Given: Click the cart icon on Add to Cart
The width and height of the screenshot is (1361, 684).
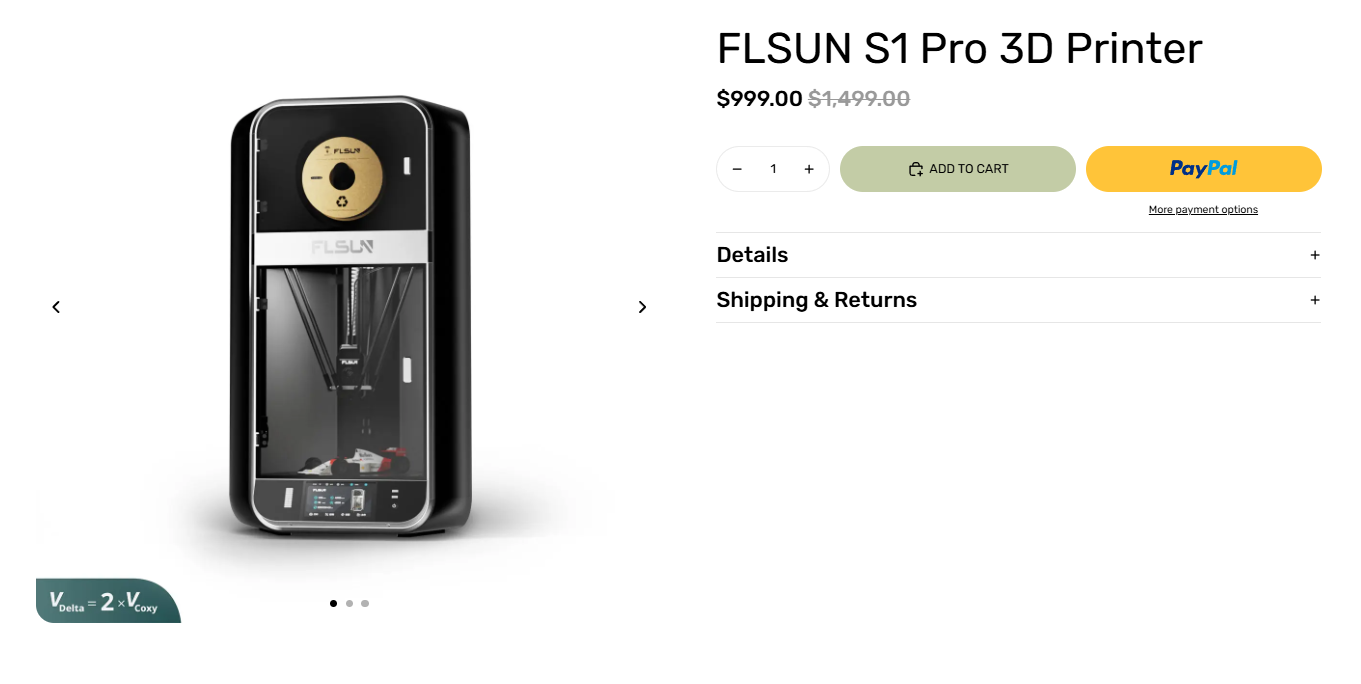Looking at the screenshot, I should pos(915,169).
